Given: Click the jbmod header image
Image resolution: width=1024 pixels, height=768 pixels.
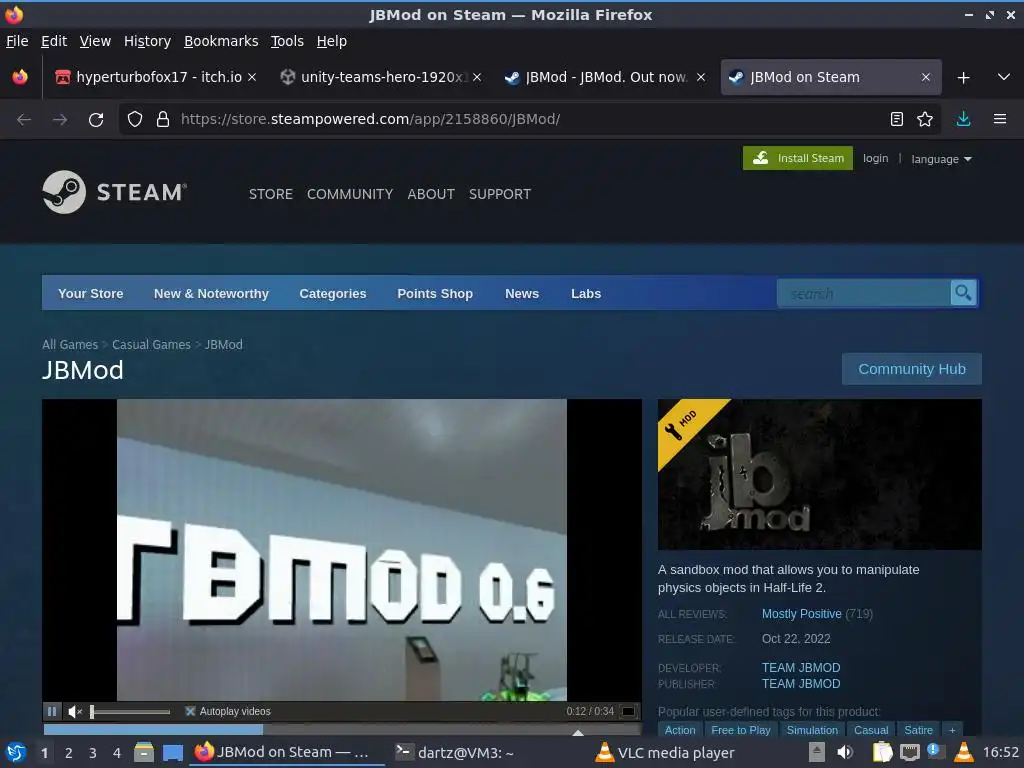Looking at the screenshot, I should pyautogui.click(x=820, y=474).
